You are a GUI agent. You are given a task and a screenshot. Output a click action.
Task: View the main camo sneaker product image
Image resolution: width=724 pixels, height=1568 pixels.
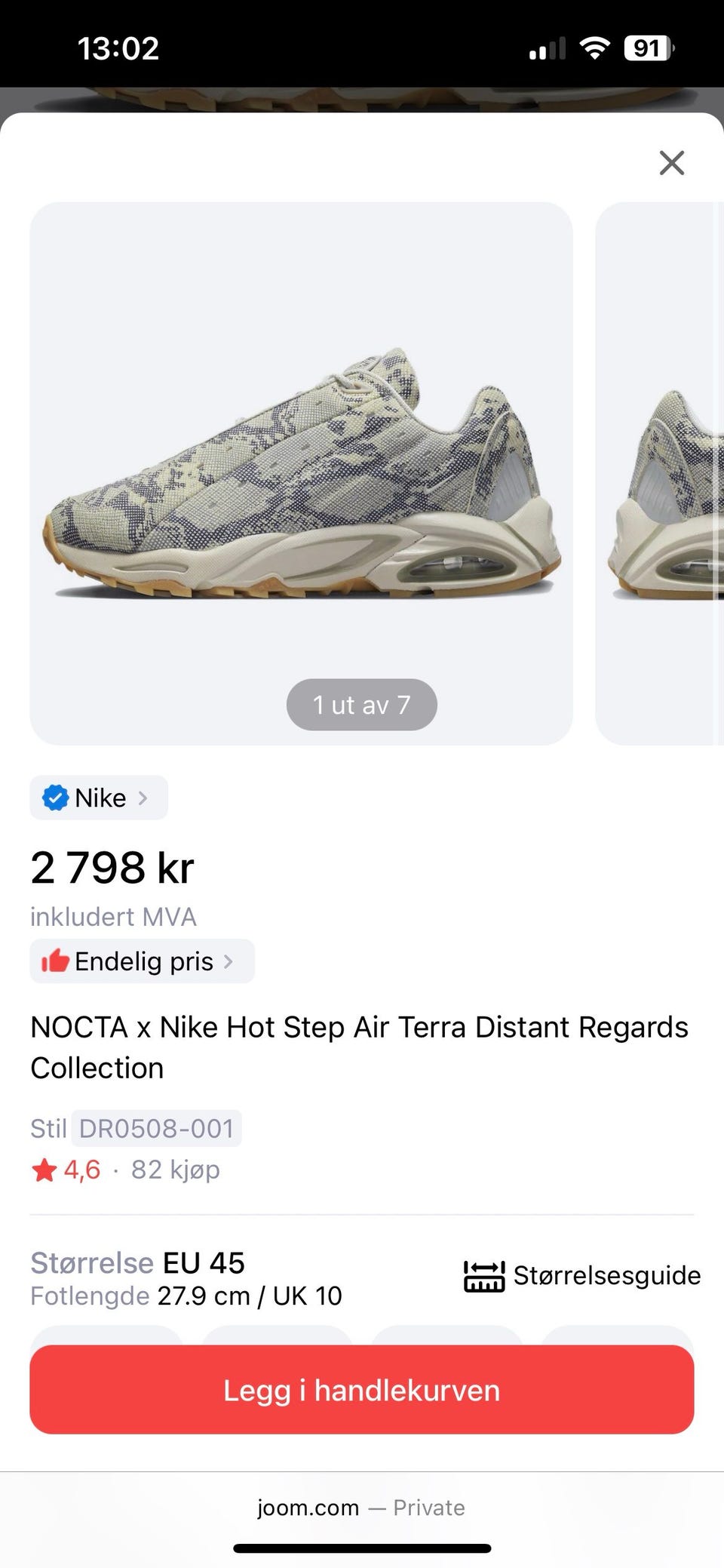(x=302, y=473)
